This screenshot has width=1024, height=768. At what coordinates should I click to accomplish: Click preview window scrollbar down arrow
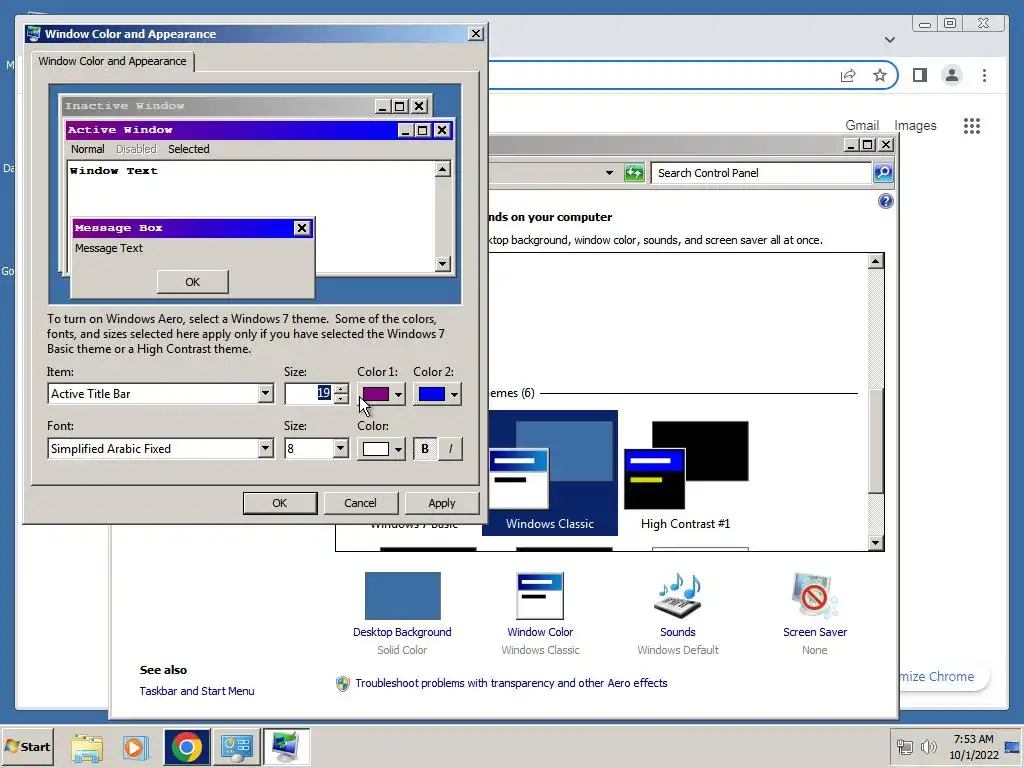443,264
